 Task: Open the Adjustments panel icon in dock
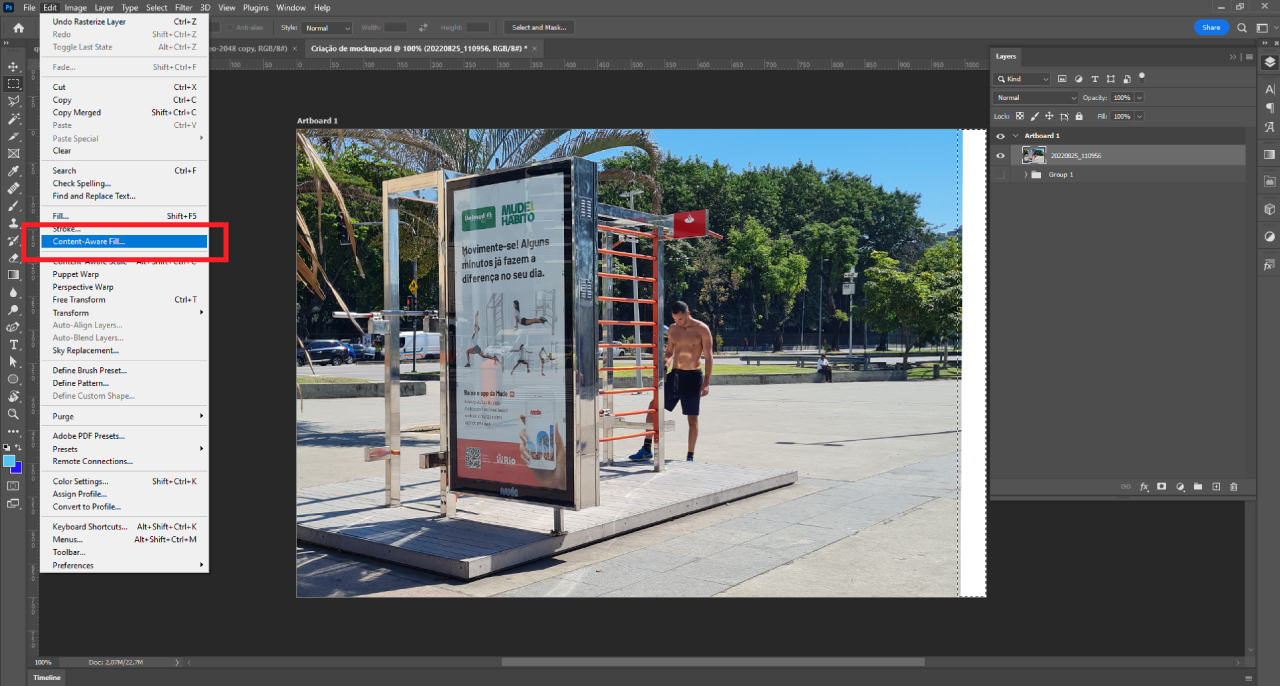tap(1270, 237)
